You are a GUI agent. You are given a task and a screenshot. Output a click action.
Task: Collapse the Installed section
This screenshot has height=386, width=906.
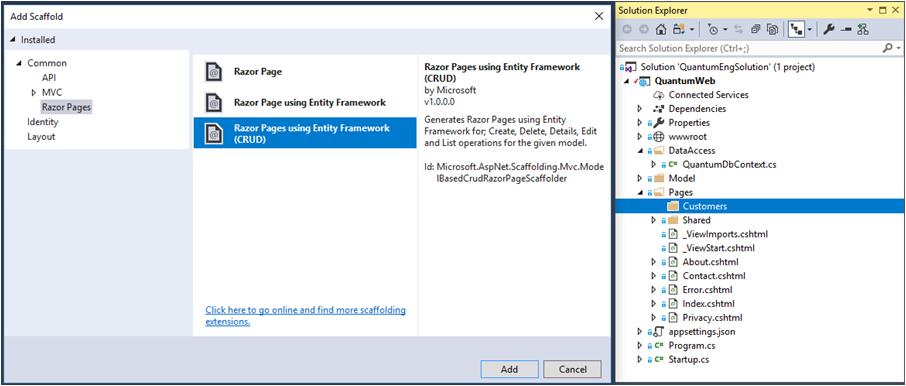tap(14, 40)
